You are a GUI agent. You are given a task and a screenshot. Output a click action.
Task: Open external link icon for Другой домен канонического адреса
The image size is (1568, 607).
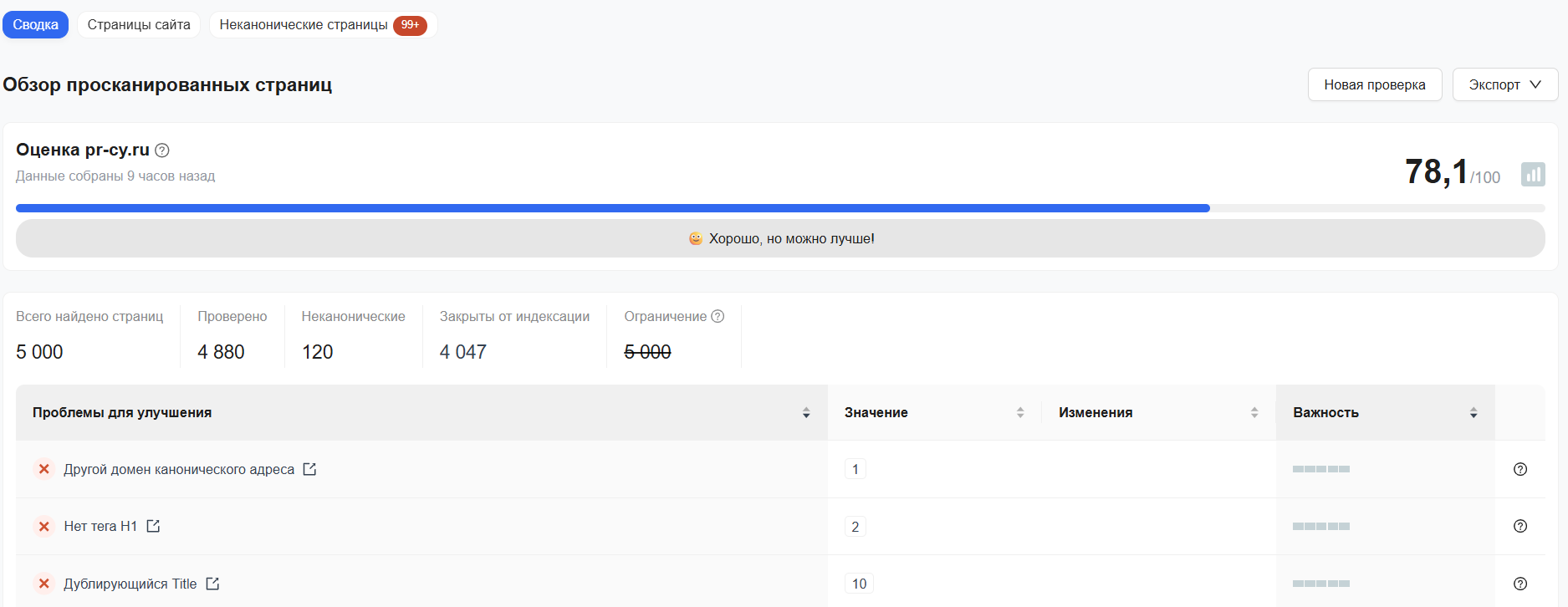click(x=309, y=469)
